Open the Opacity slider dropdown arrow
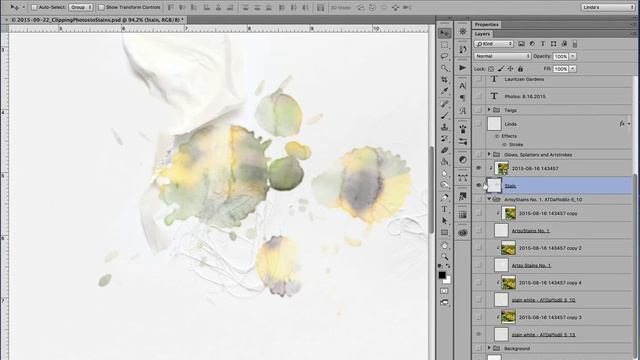640x360 pixels. click(x=573, y=56)
